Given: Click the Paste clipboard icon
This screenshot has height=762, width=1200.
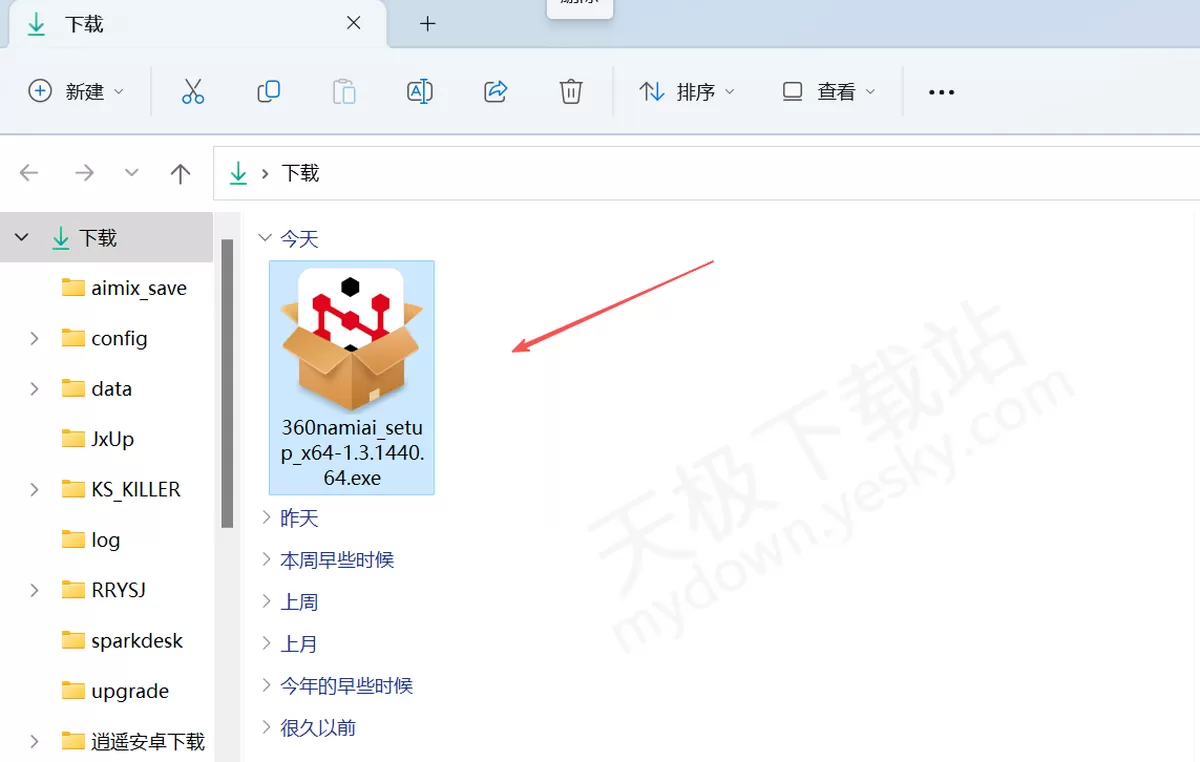Looking at the screenshot, I should tap(344, 92).
